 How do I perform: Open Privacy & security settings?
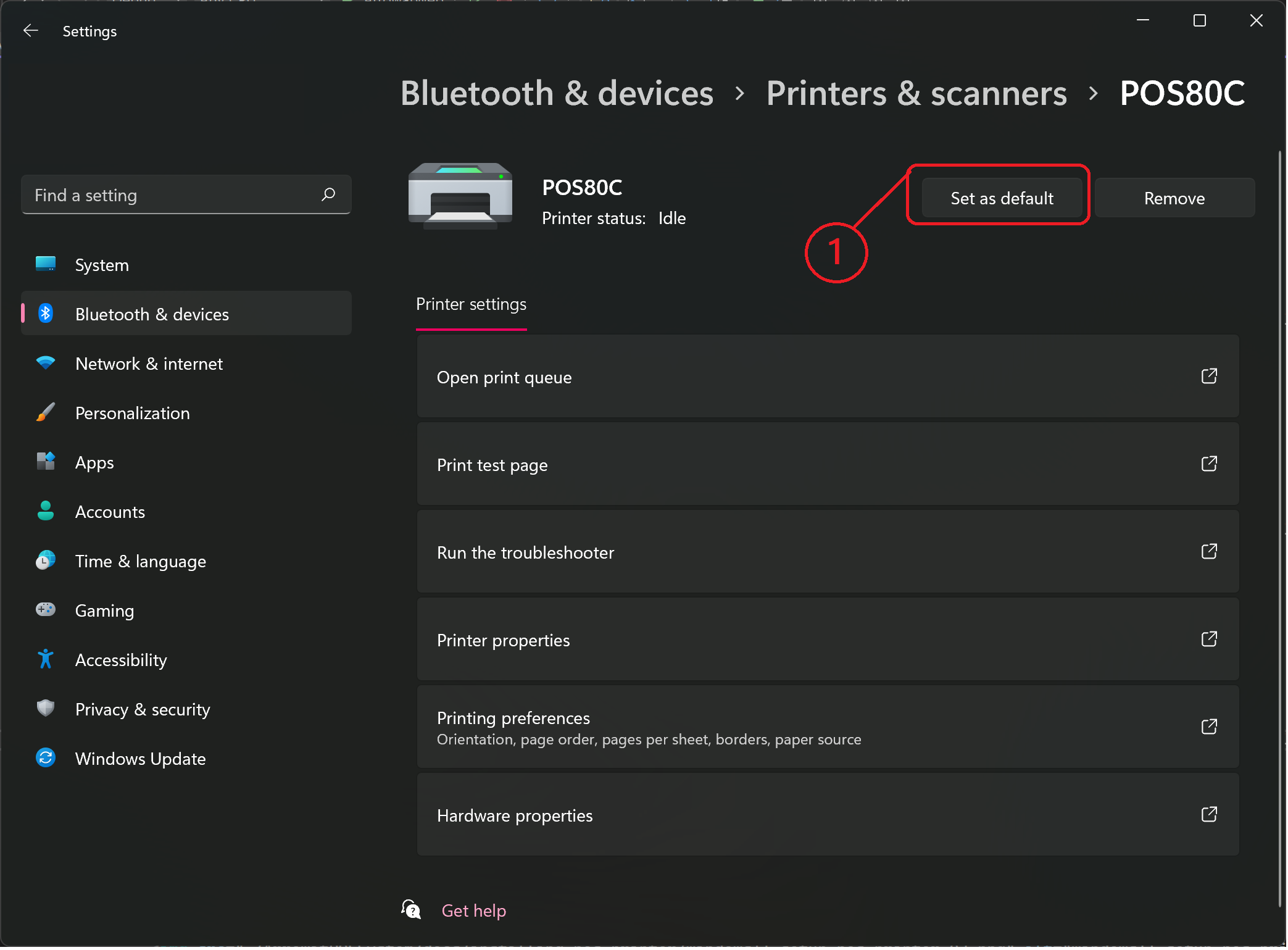186,709
